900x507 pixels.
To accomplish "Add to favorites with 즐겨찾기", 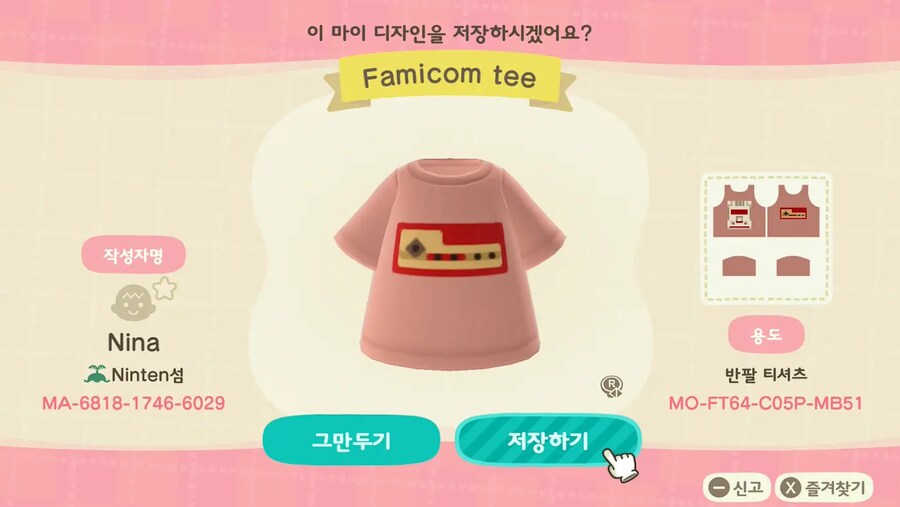I will (x=824, y=488).
